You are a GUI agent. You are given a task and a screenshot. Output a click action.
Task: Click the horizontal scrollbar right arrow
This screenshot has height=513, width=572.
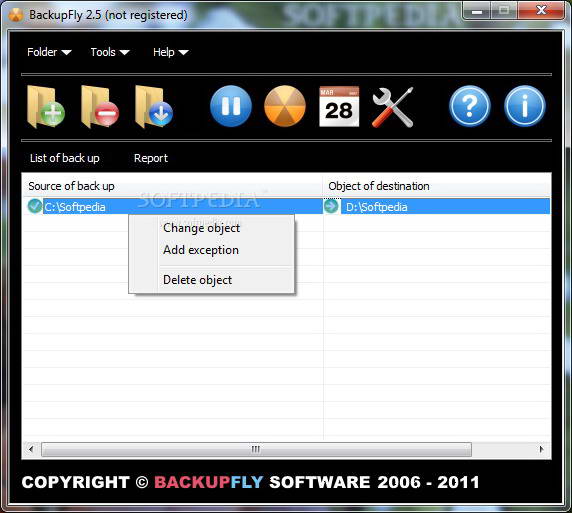coord(541,449)
